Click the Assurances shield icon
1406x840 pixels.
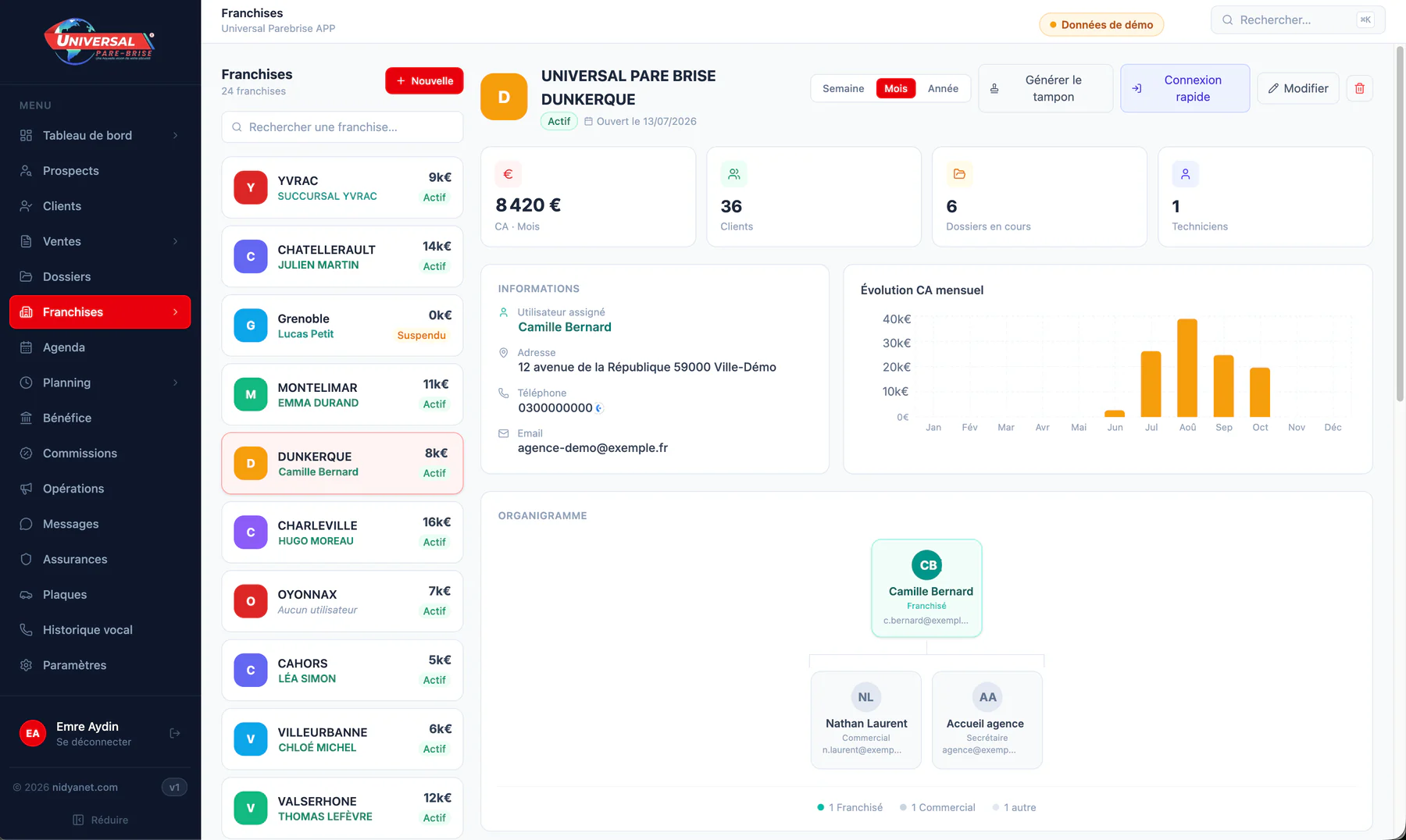[x=26, y=559]
